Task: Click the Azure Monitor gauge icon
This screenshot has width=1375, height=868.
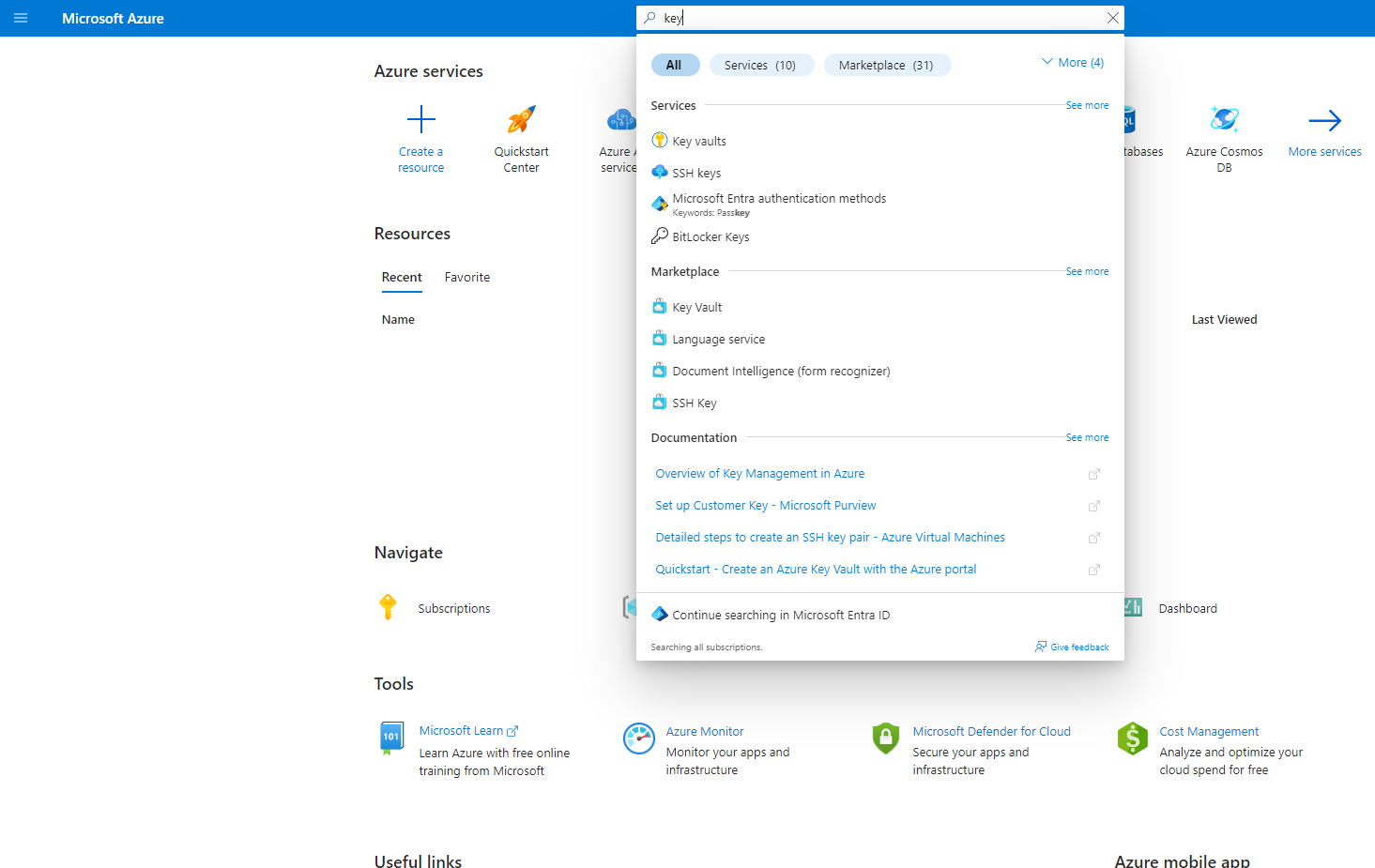Action: click(639, 739)
